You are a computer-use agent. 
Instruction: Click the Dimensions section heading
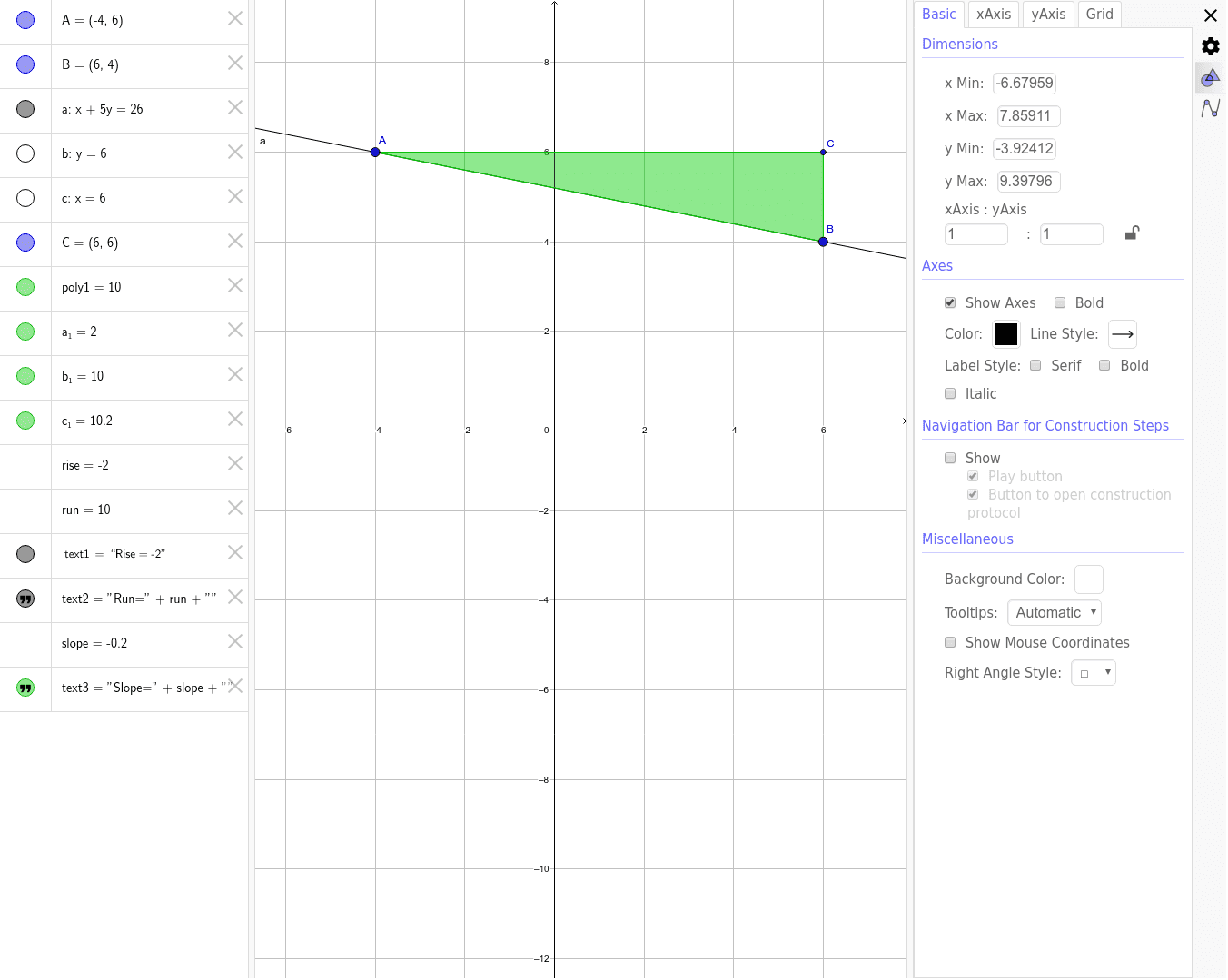[x=960, y=44]
